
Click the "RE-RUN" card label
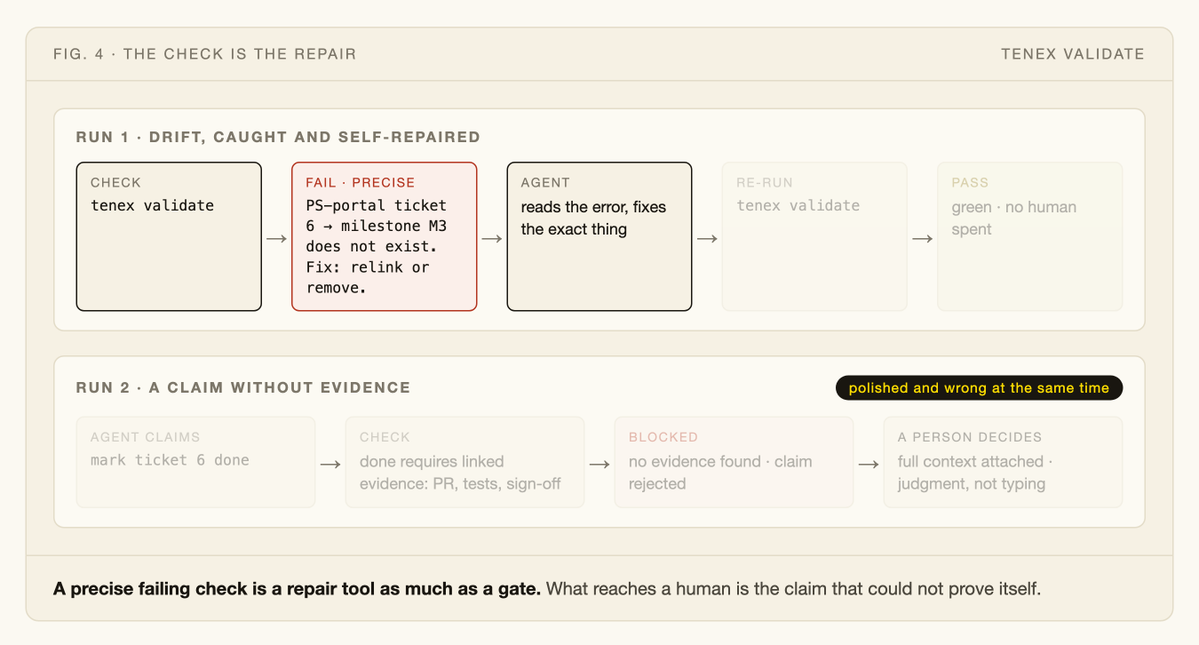pos(765,183)
